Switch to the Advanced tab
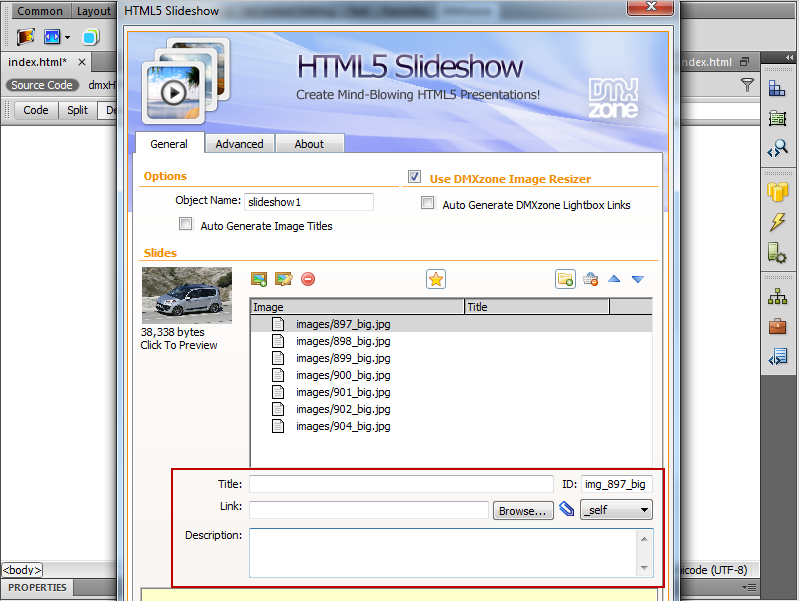Image resolution: width=799 pixels, height=601 pixels. [x=239, y=144]
